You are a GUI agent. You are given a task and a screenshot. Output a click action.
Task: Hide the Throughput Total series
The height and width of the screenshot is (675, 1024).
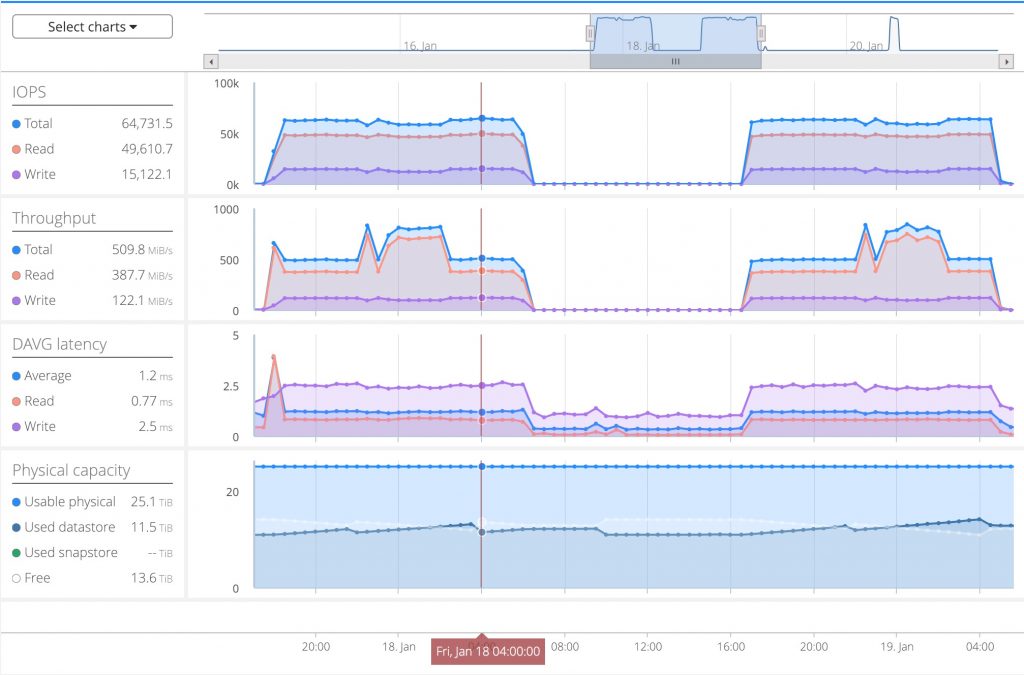click(32, 249)
